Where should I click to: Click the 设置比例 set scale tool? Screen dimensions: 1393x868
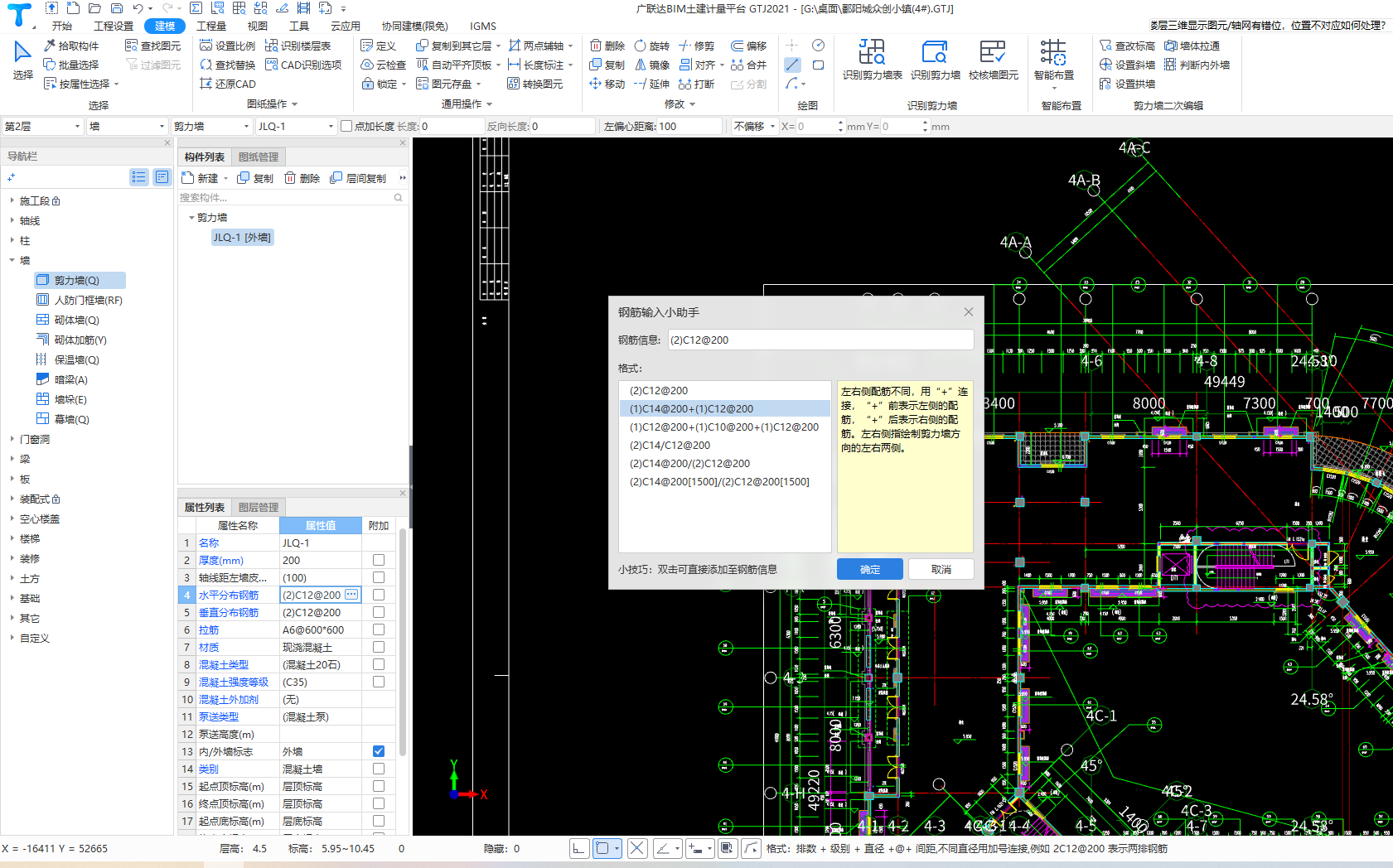228,46
